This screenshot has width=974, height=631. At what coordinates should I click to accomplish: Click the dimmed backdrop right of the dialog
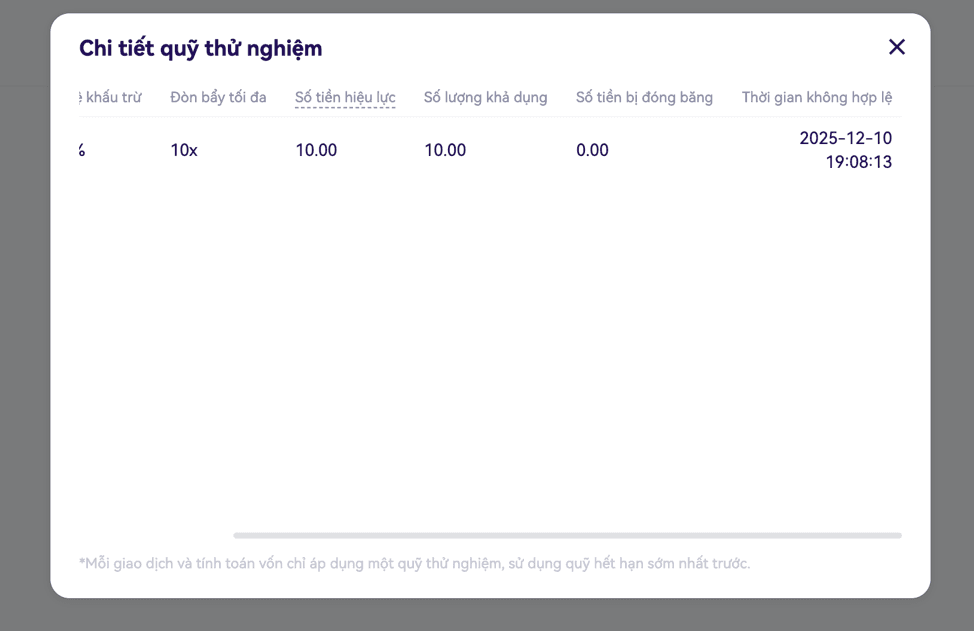[952, 320]
